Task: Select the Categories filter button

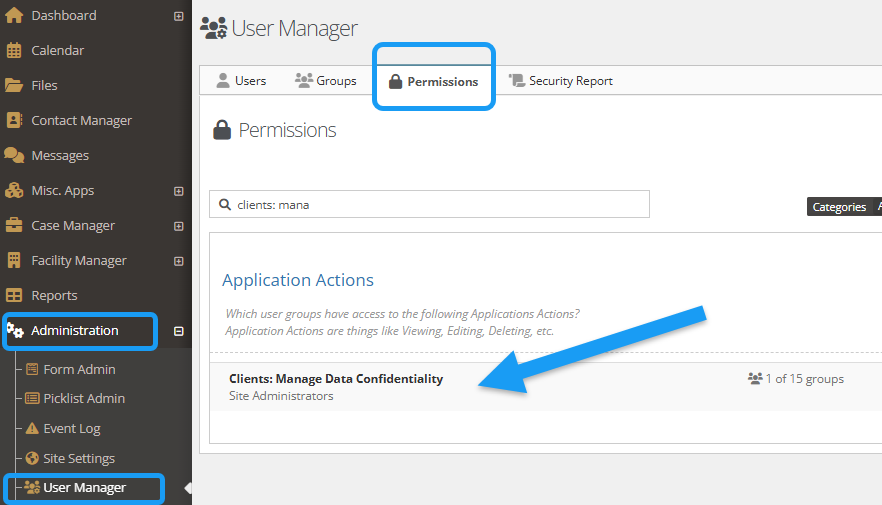Action: [x=838, y=207]
